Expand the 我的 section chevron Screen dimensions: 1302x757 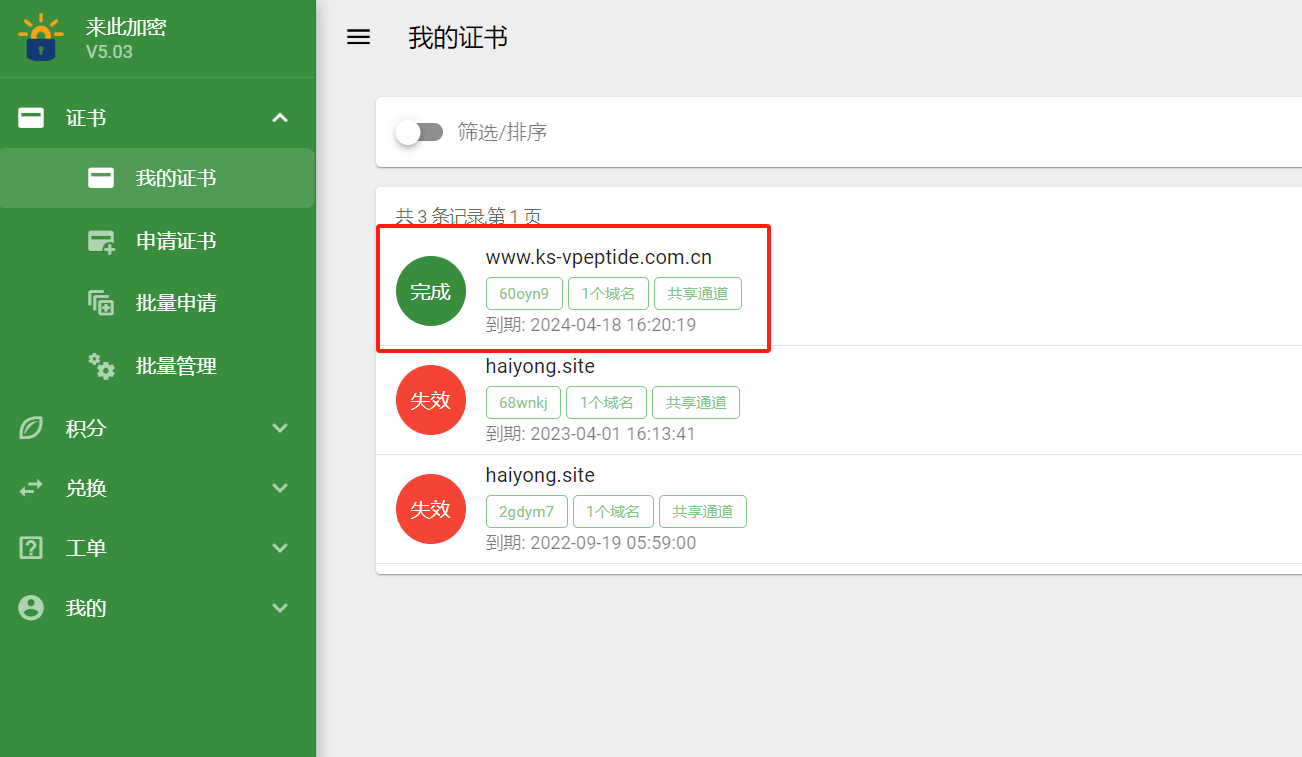pyautogui.click(x=280, y=608)
